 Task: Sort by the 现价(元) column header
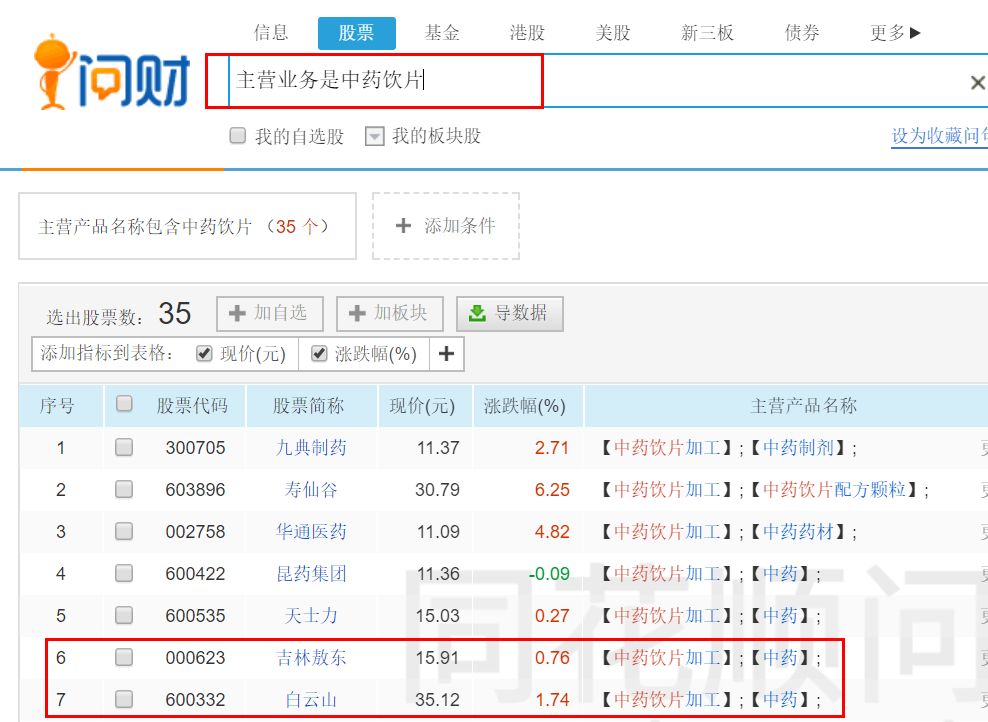[423, 406]
